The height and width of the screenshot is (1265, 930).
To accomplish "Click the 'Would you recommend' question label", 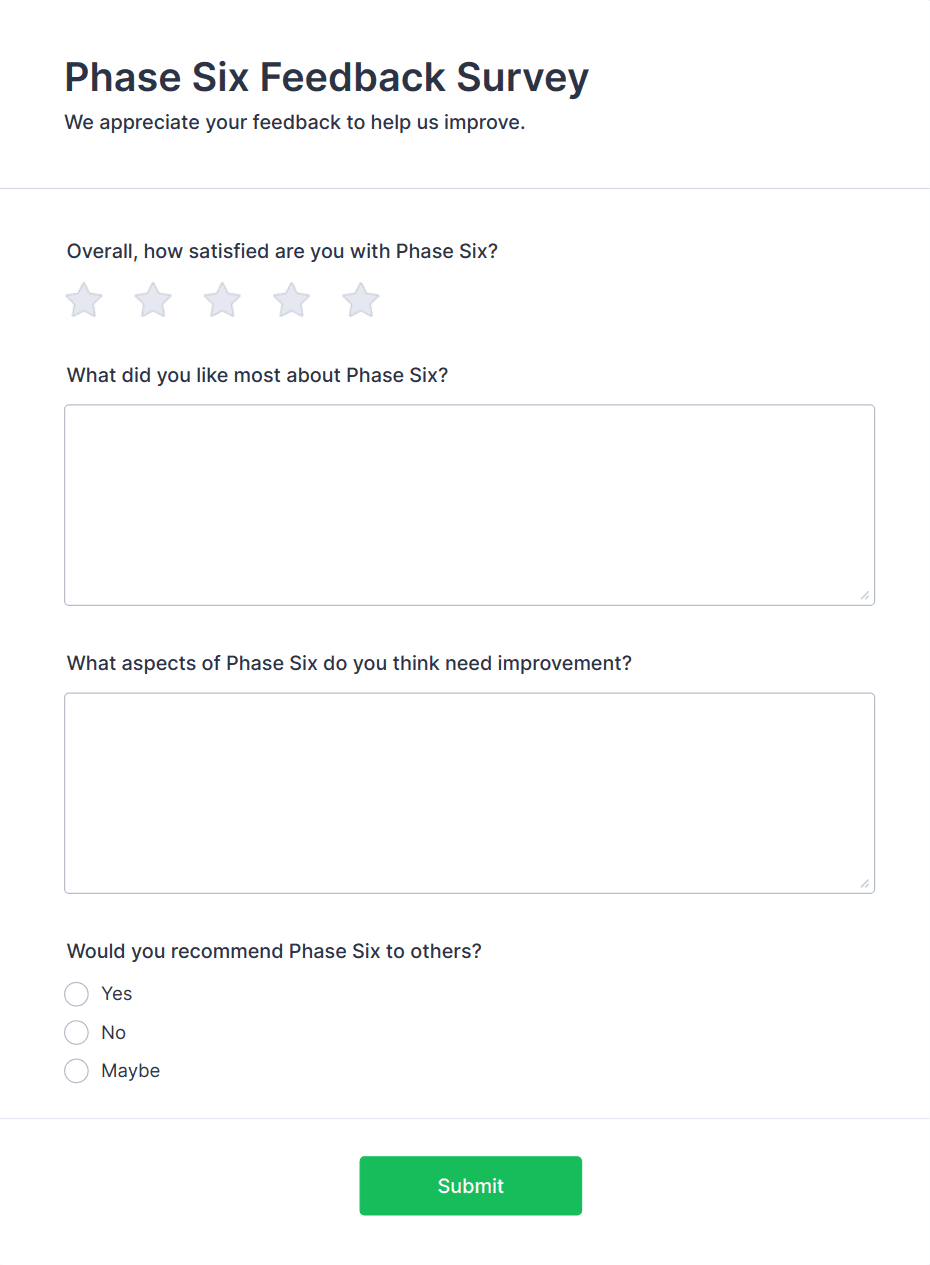I will pos(274,951).
